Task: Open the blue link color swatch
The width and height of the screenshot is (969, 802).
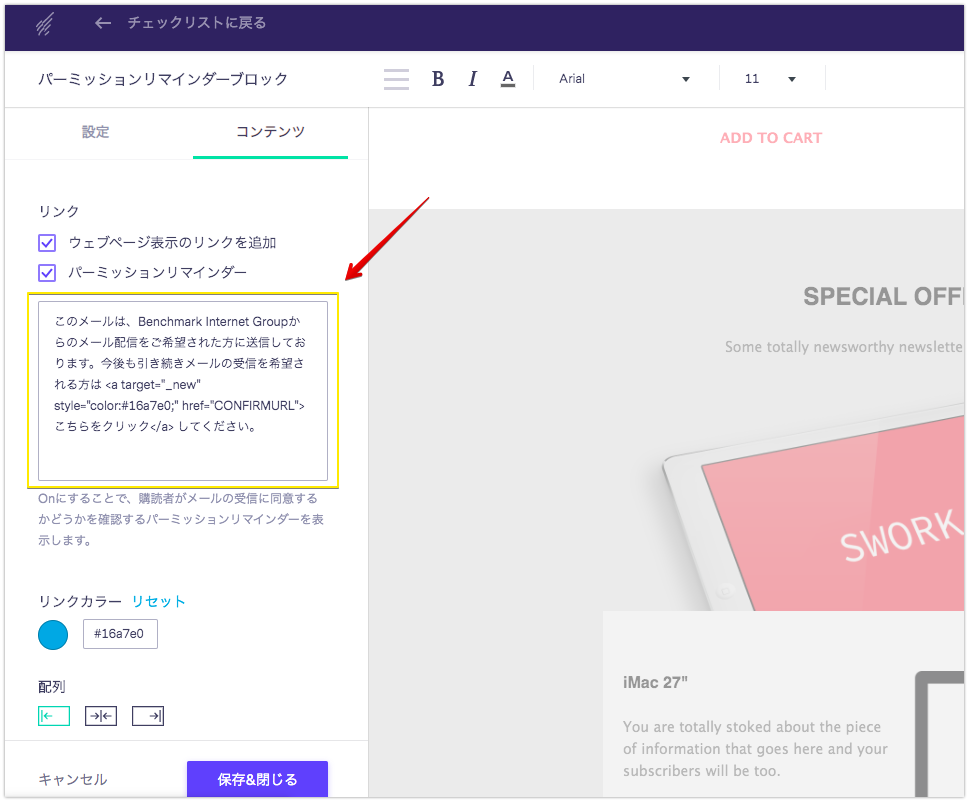Action: tap(52, 634)
